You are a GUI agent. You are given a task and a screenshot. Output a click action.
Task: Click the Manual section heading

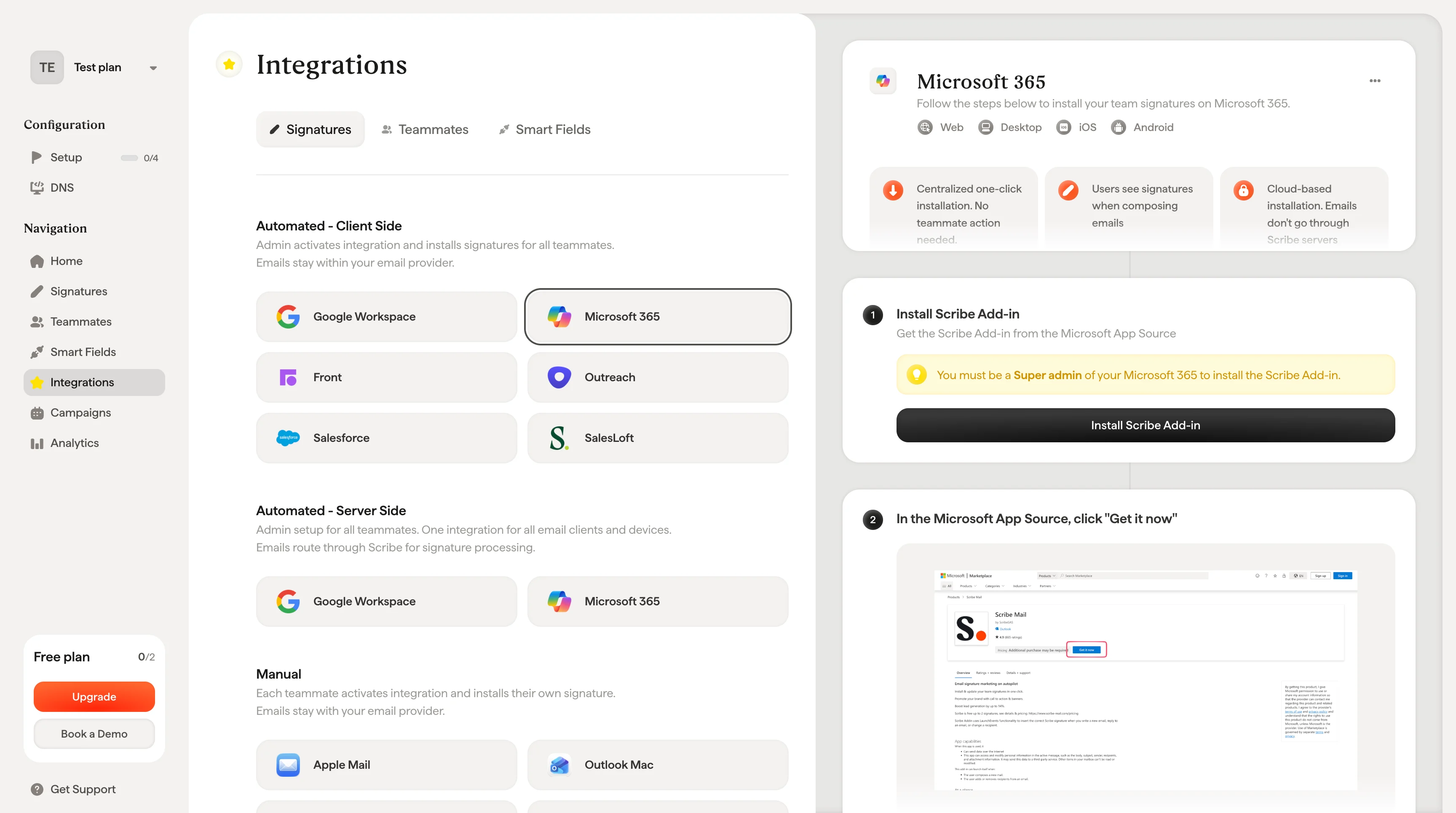(x=278, y=674)
